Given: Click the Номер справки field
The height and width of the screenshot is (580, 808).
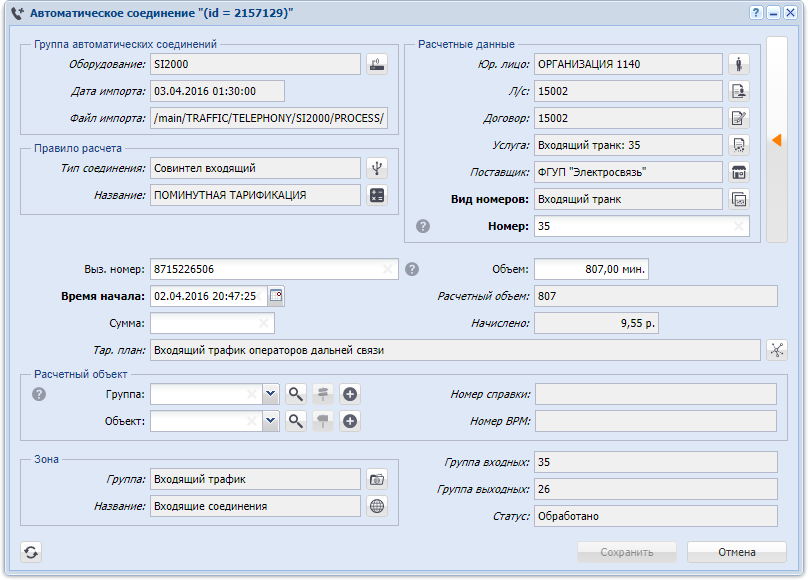Looking at the screenshot, I should [655, 395].
